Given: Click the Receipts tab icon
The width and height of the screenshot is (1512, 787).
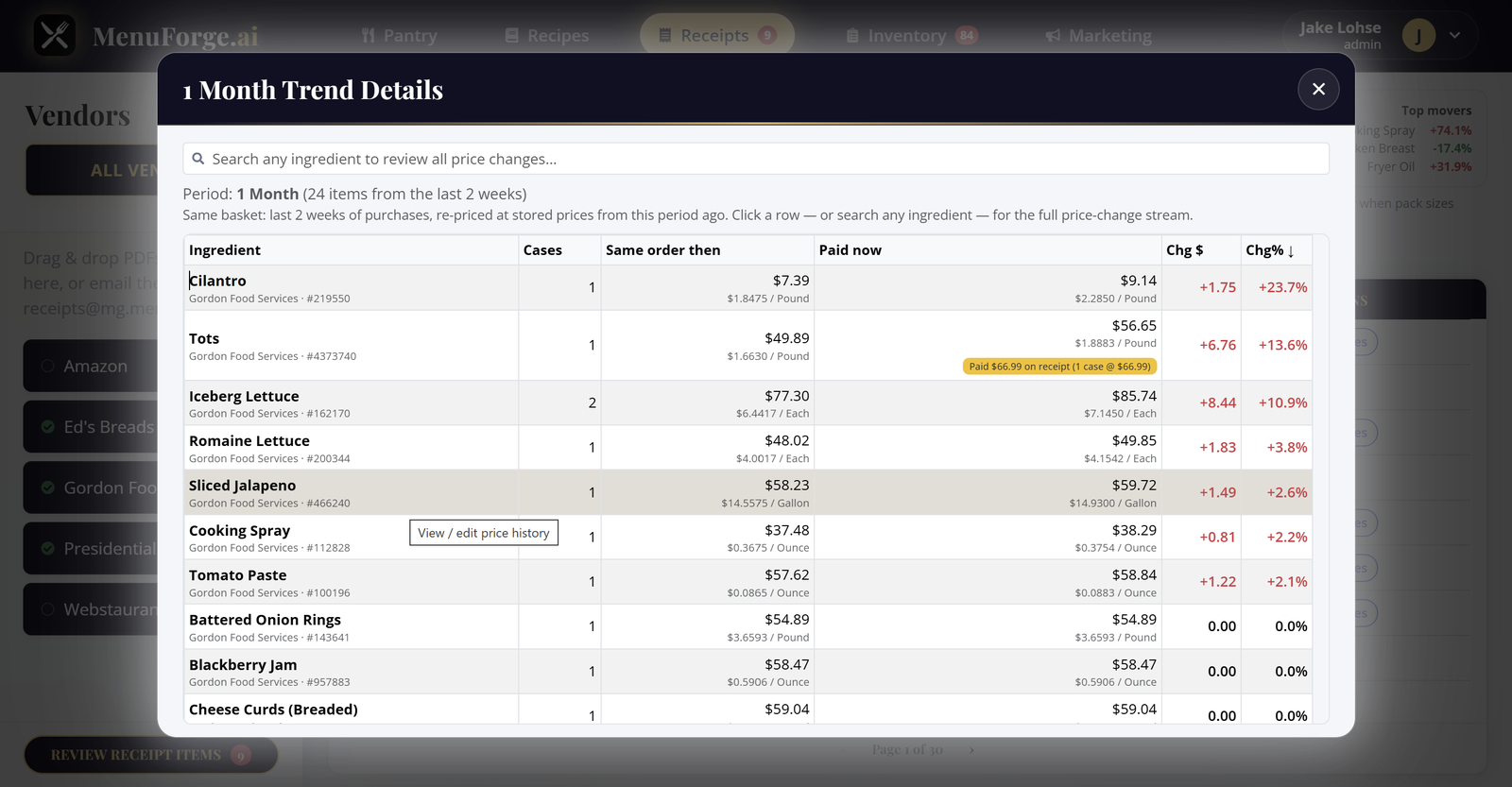Looking at the screenshot, I should click(665, 36).
